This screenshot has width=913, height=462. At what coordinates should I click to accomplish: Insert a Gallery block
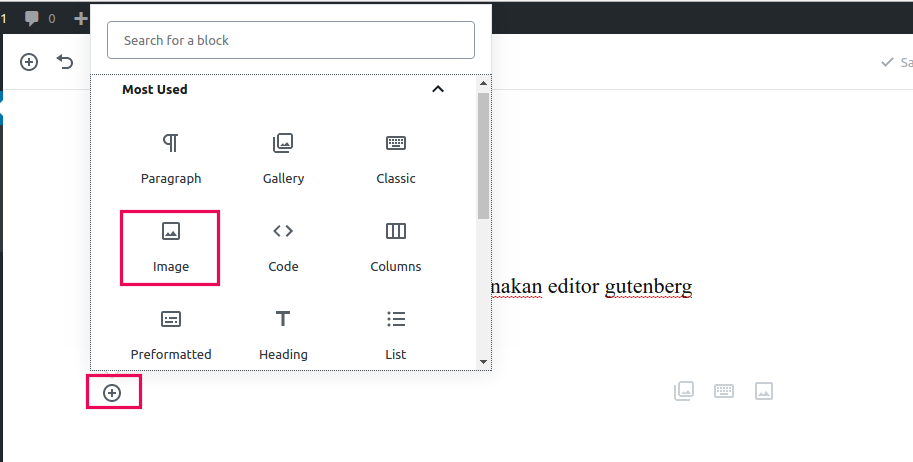[283, 158]
